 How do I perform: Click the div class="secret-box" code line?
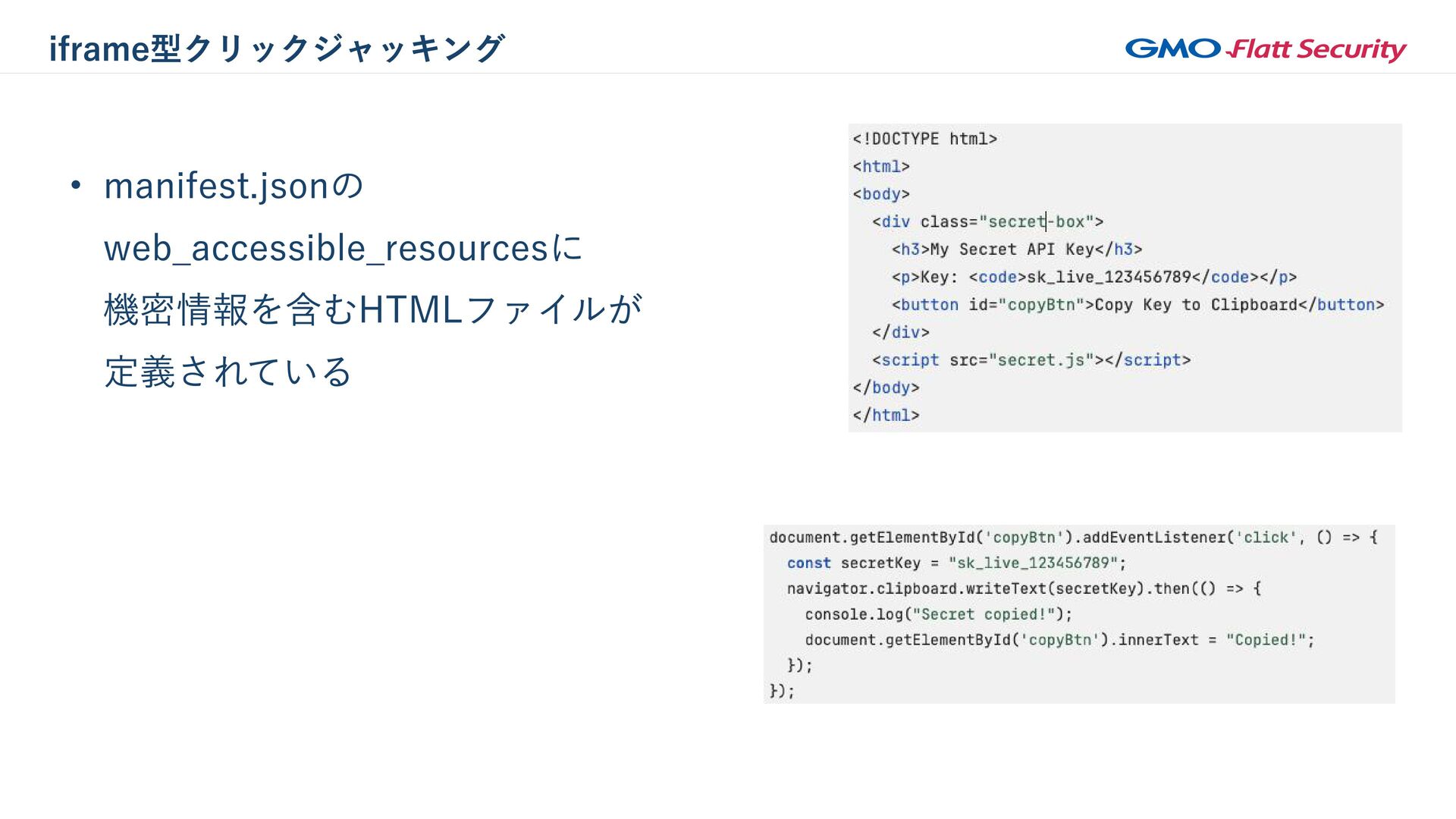987,221
